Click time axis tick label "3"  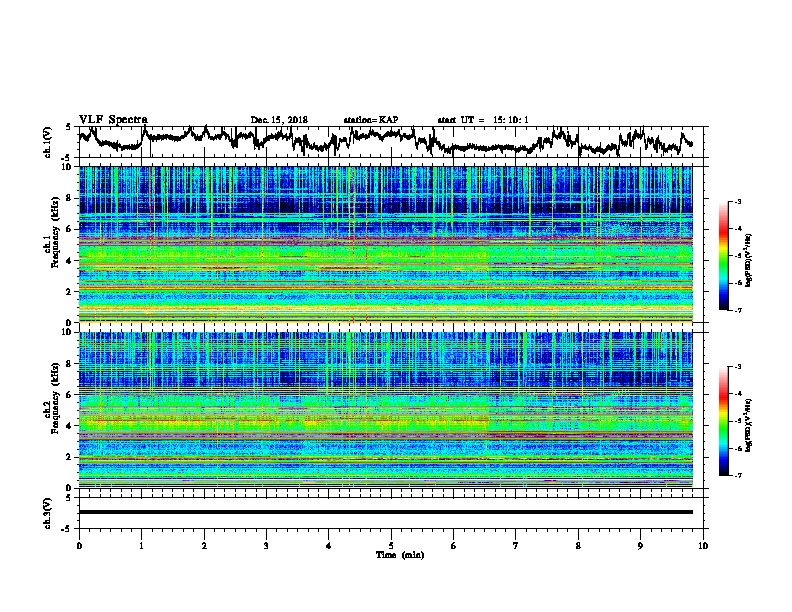pyautogui.click(x=266, y=546)
